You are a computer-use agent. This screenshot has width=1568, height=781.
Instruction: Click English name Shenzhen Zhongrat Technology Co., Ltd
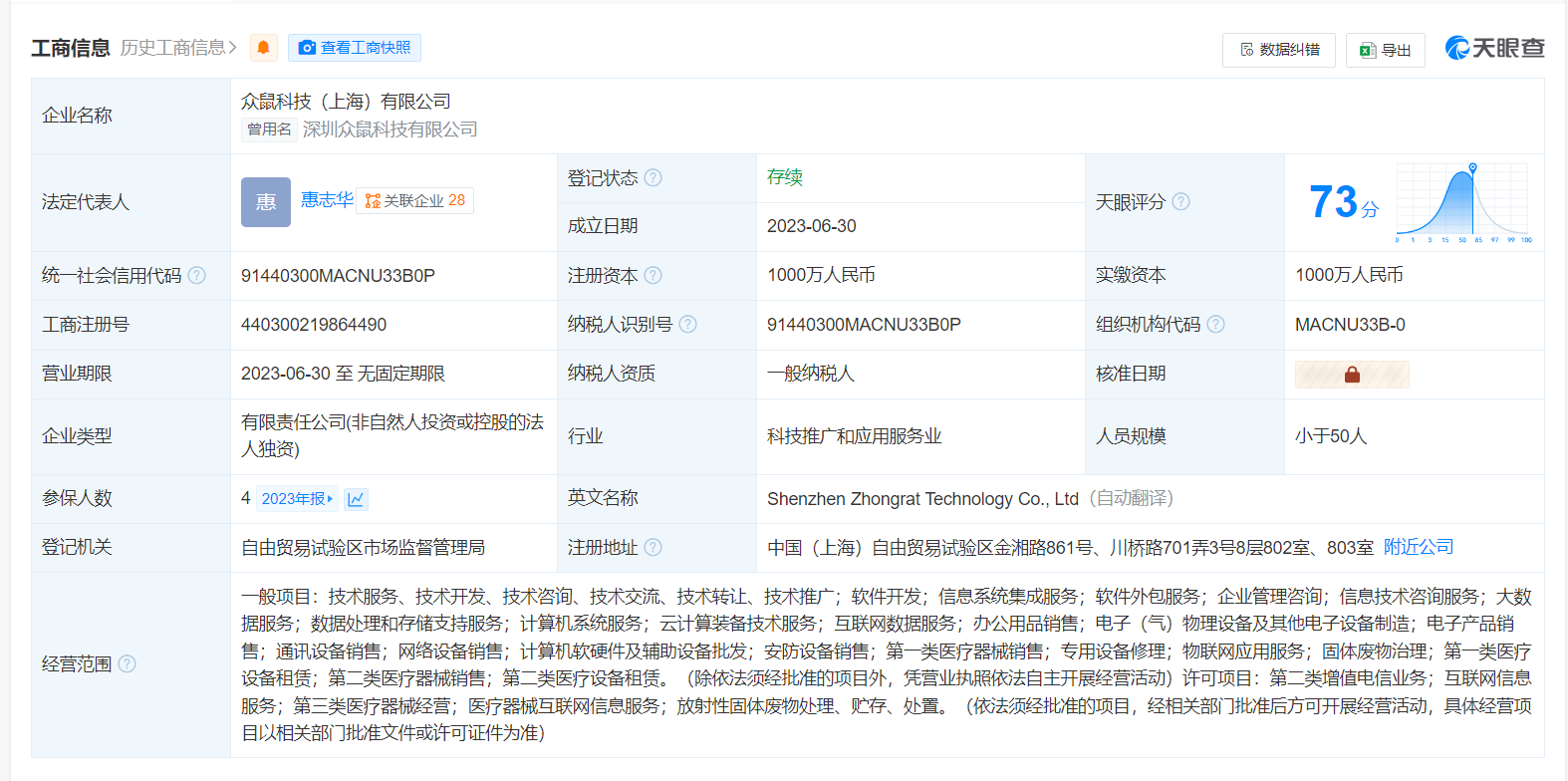(922, 499)
